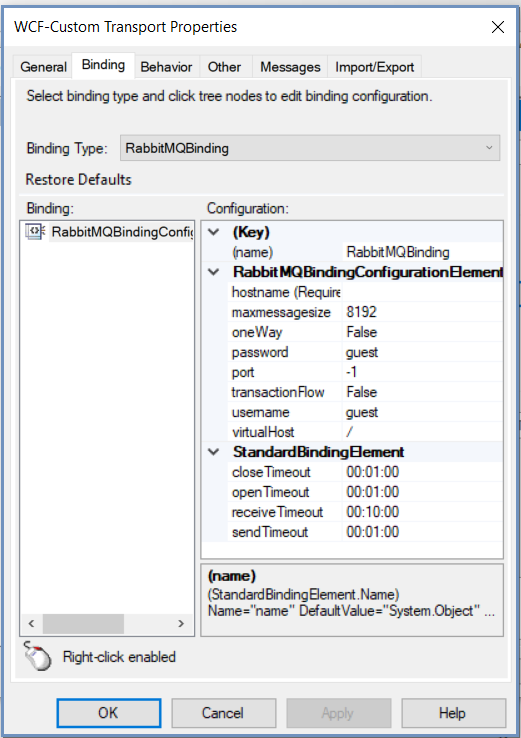Select the port value -1

coord(422,372)
